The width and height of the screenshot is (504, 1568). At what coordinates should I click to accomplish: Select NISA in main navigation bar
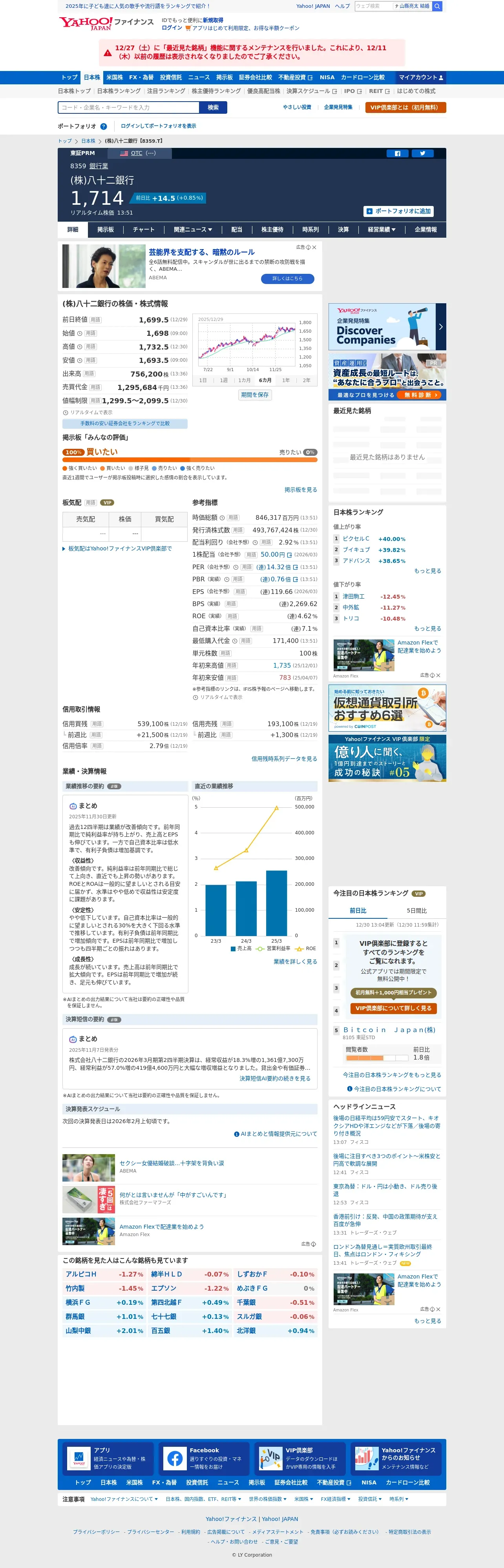[x=327, y=77]
